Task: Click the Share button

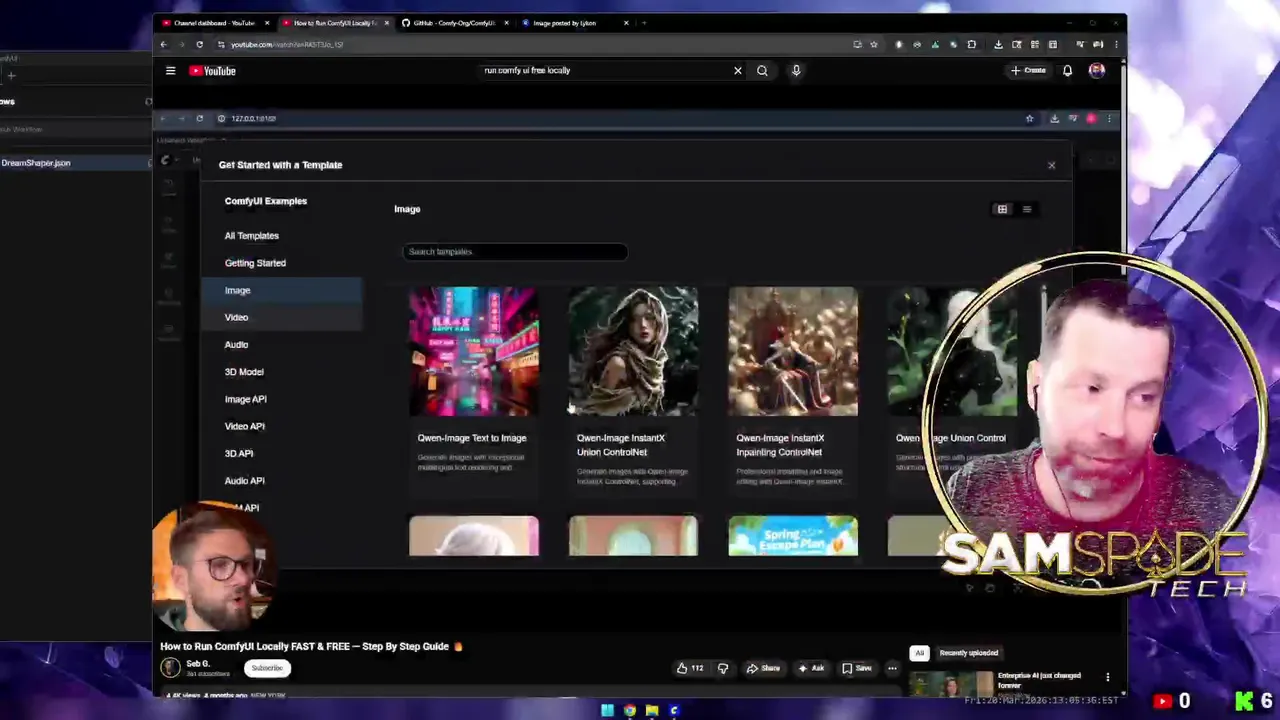Action: click(762, 668)
